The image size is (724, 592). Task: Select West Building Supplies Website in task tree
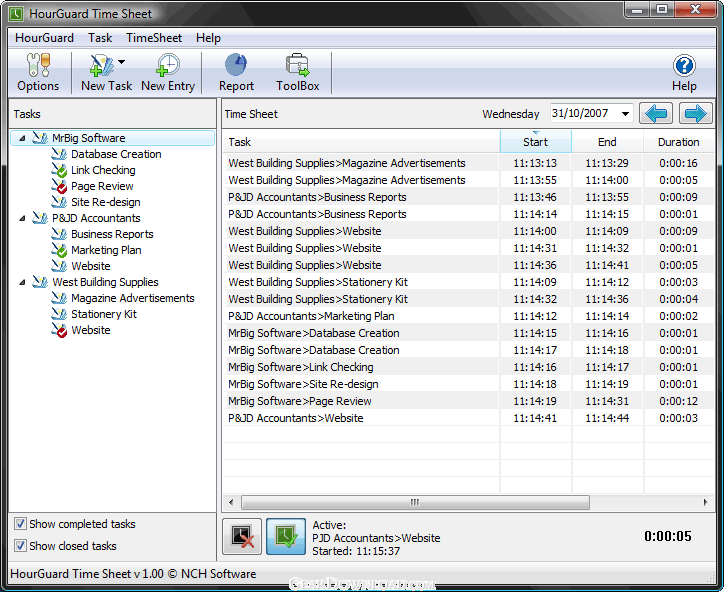click(90, 330)
